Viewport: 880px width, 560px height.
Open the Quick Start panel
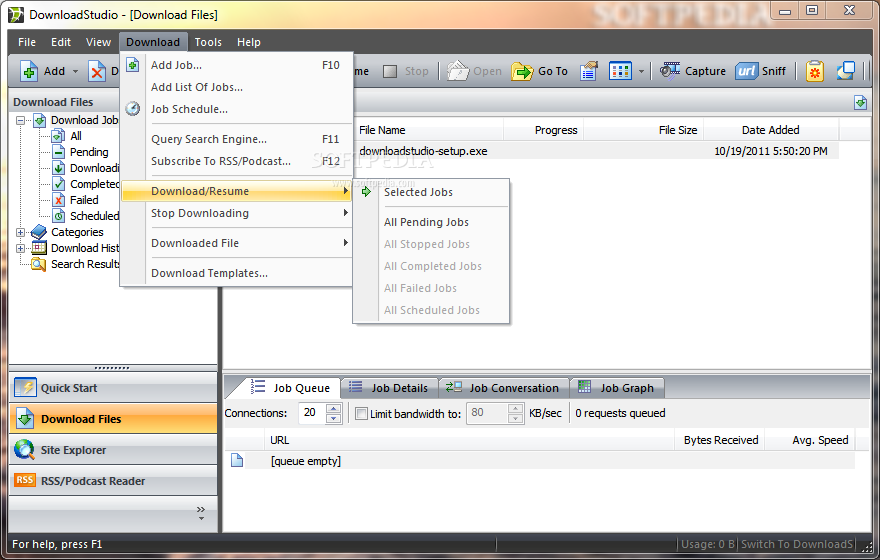(113, 388)
